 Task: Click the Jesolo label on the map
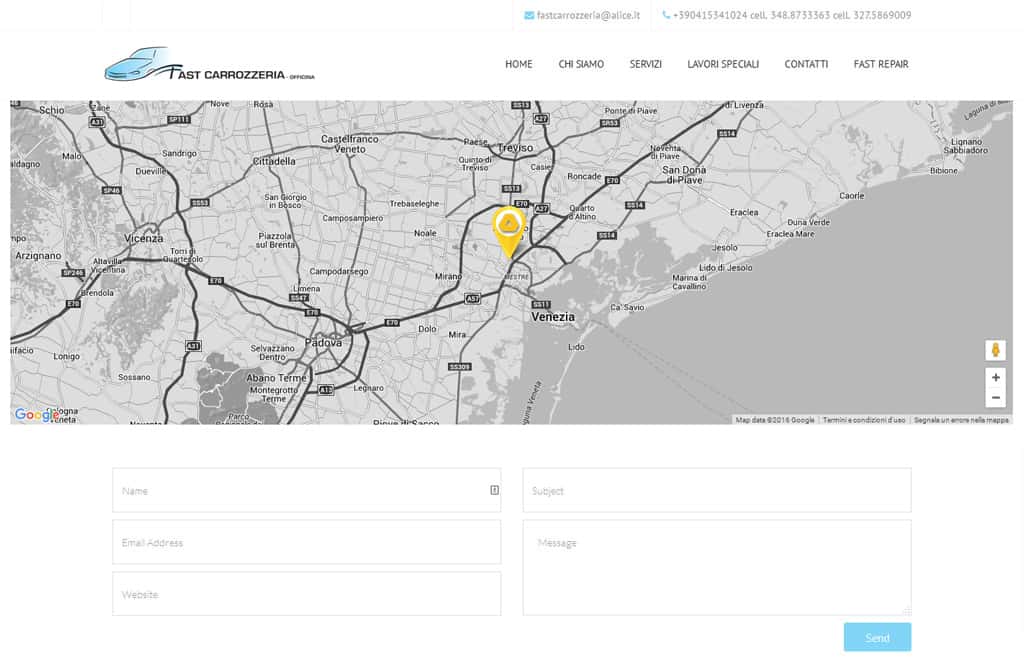(x=725, y=247)
